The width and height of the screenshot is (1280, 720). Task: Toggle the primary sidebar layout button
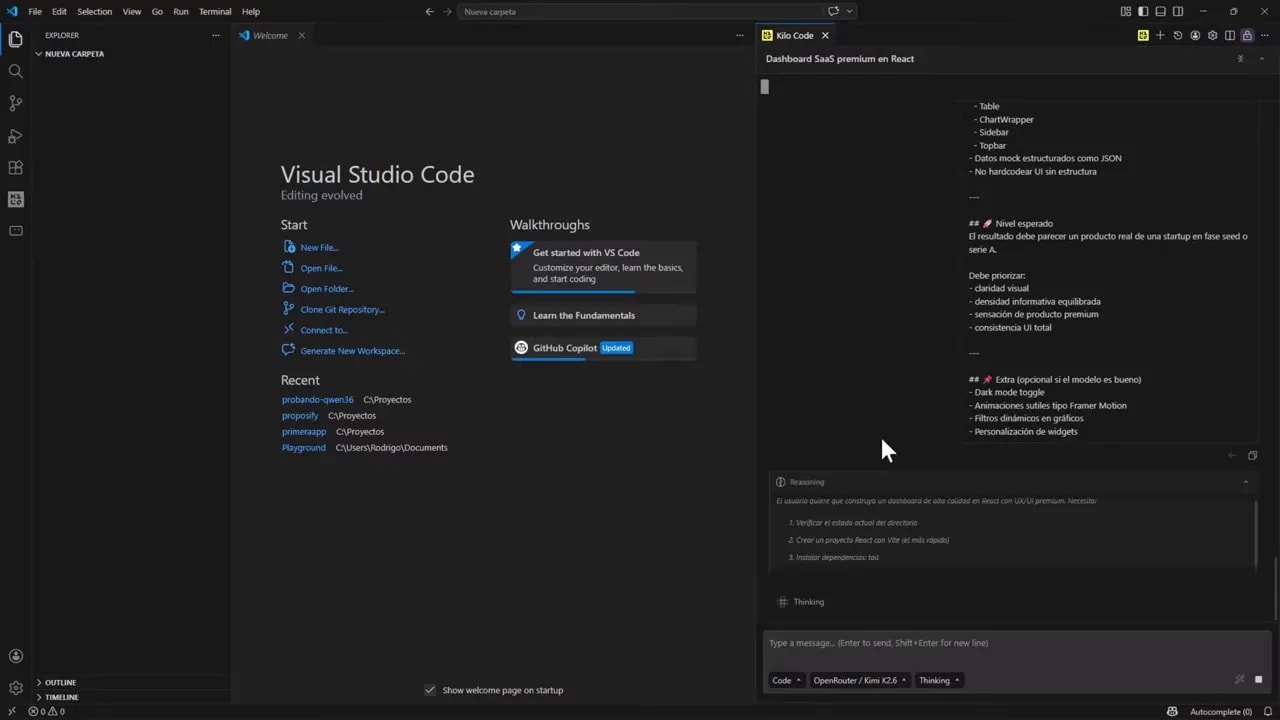tap(1143, 11)
